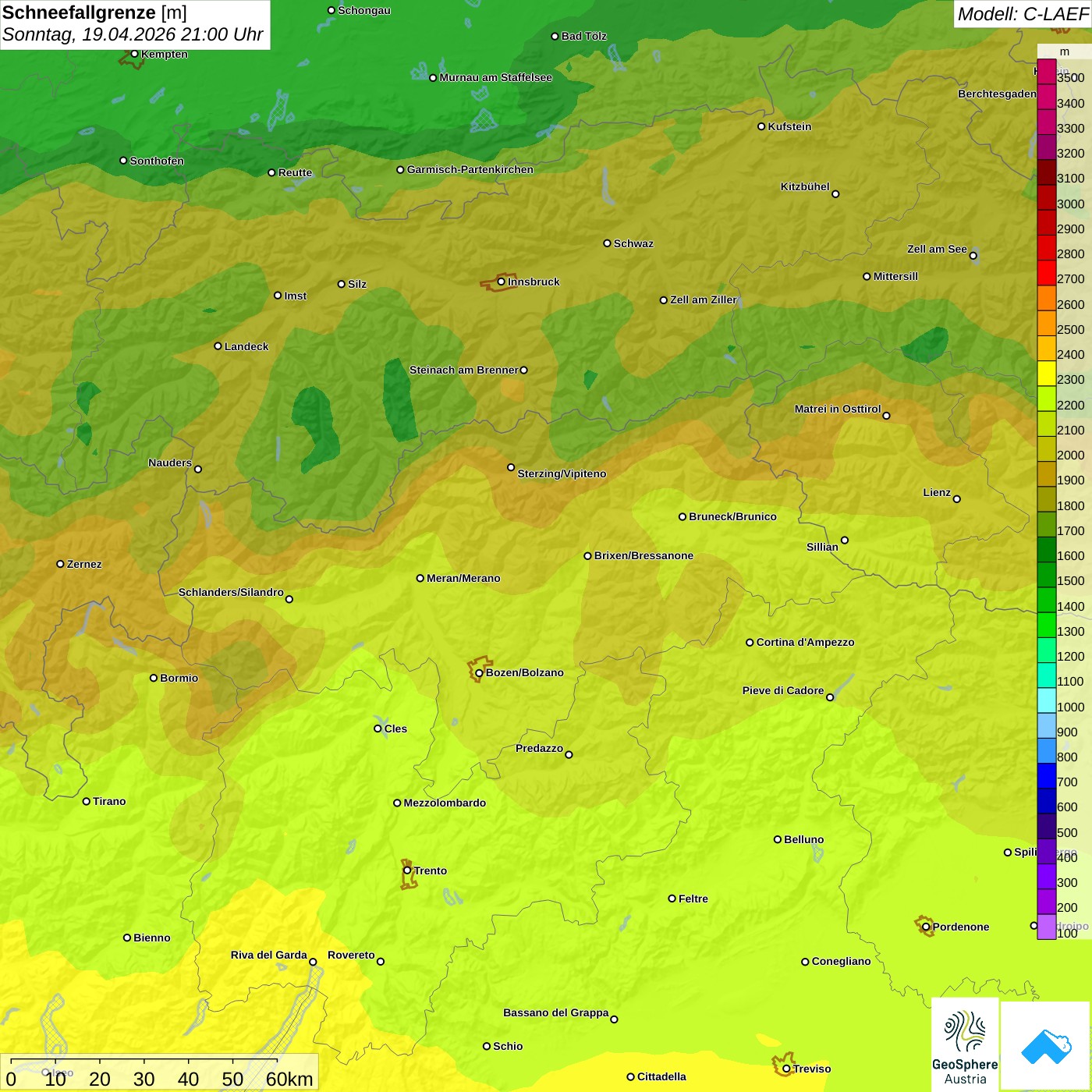The width and height of the screenshot is (1092, 1092).
Task: Click the Meran/Merano marker circle
Action: click(420, 578)
